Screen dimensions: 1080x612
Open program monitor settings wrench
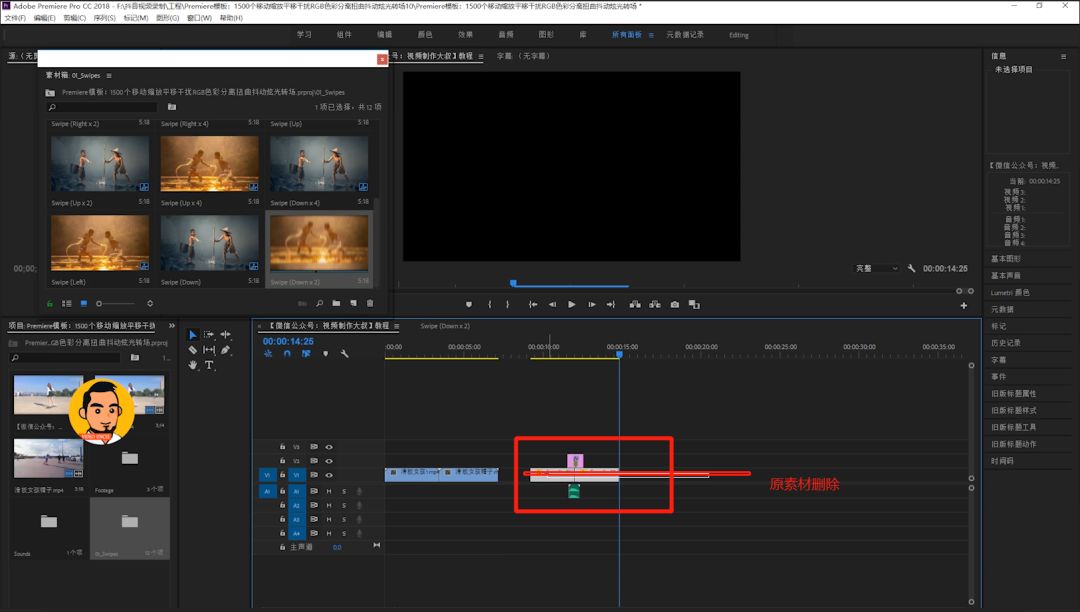911,268
